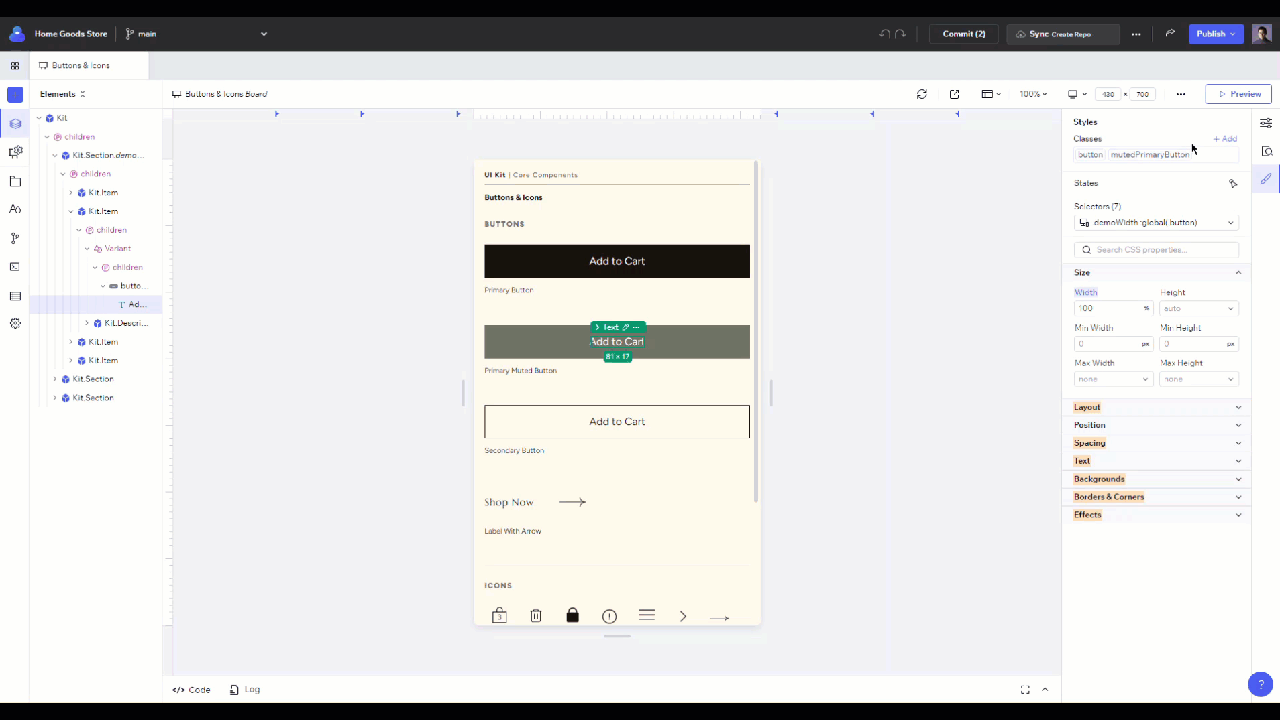
Task: Click the mutedPrimaryButton class tag
Action: pos(1150,155)
